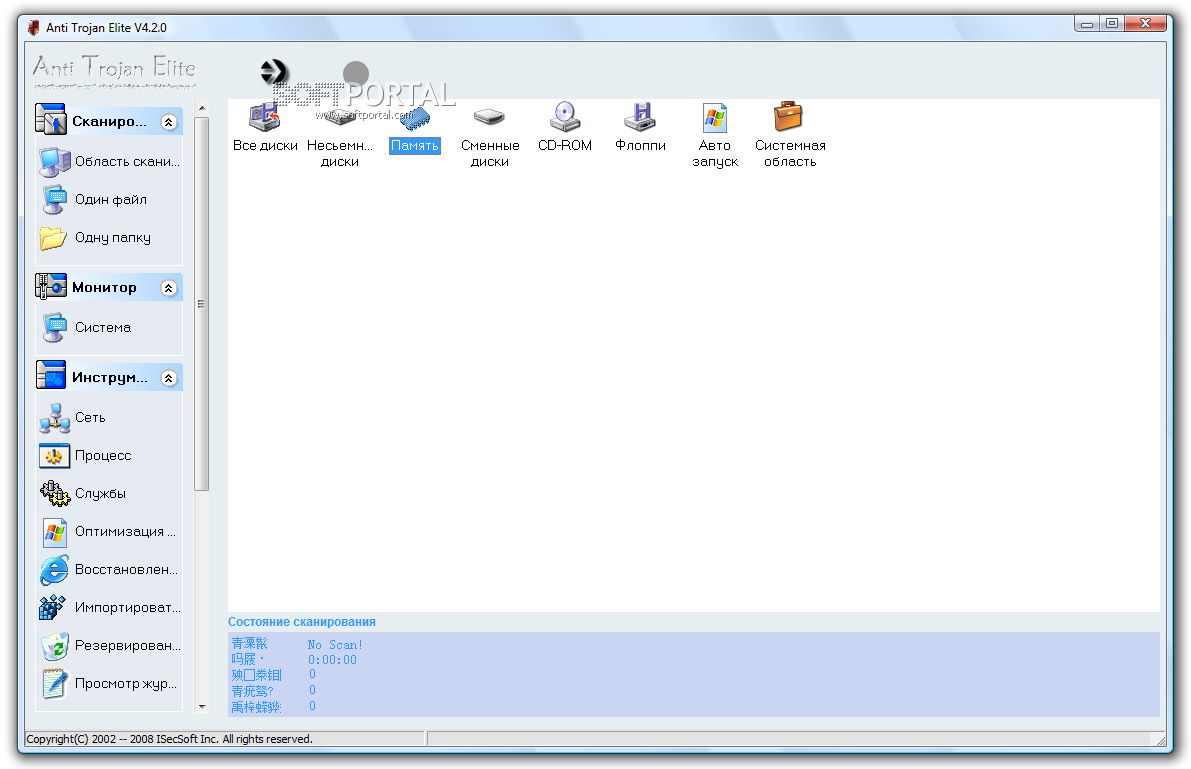The height and width of the screenshot is (769, 1191).
Task: Collapse the Инструменты section chevron
Action: coord(169,378)
